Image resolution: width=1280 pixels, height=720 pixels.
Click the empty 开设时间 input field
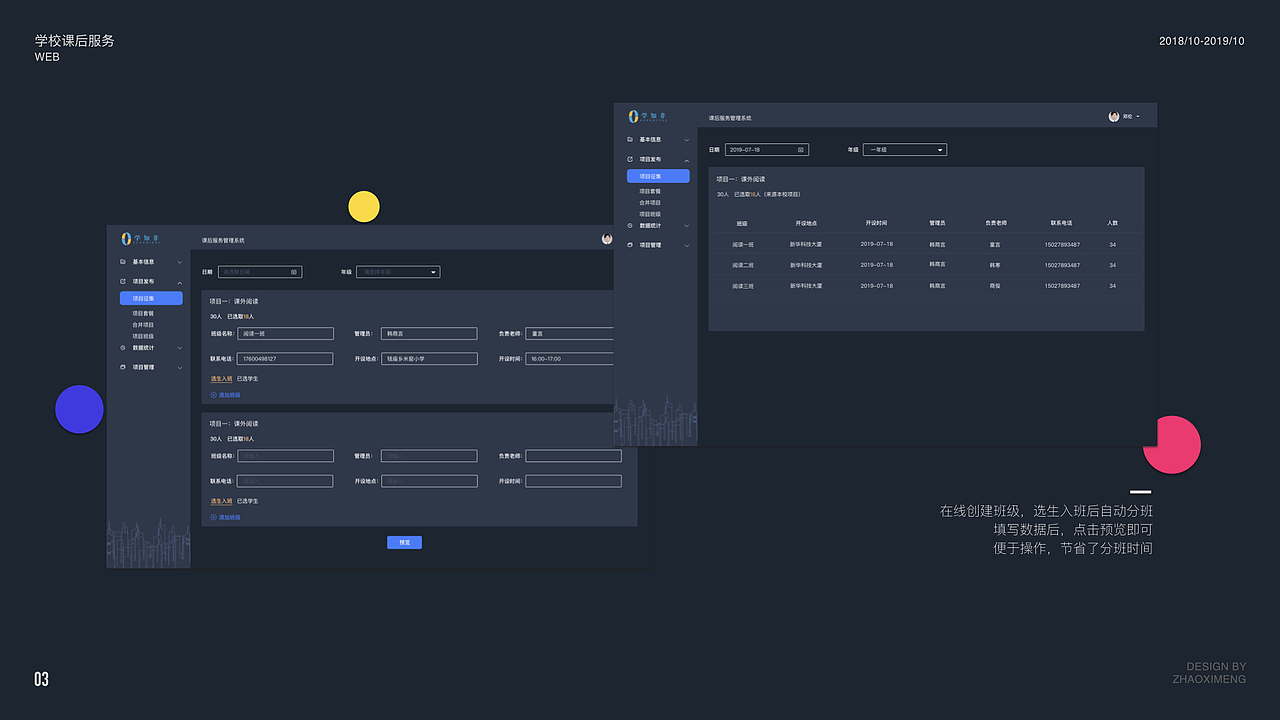(573, 481)
